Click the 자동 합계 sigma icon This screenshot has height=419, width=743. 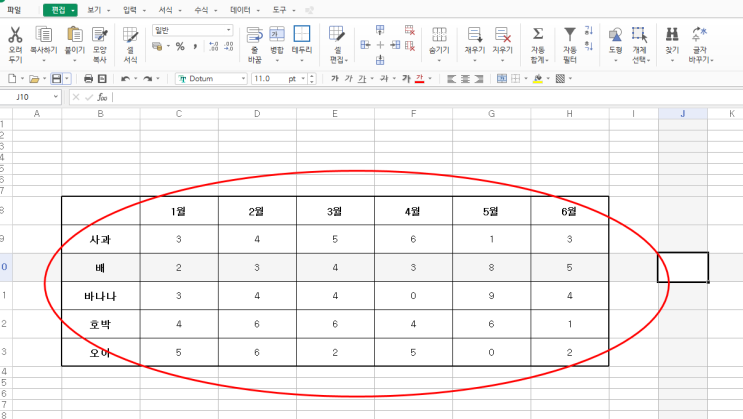(x=538, y=34)
